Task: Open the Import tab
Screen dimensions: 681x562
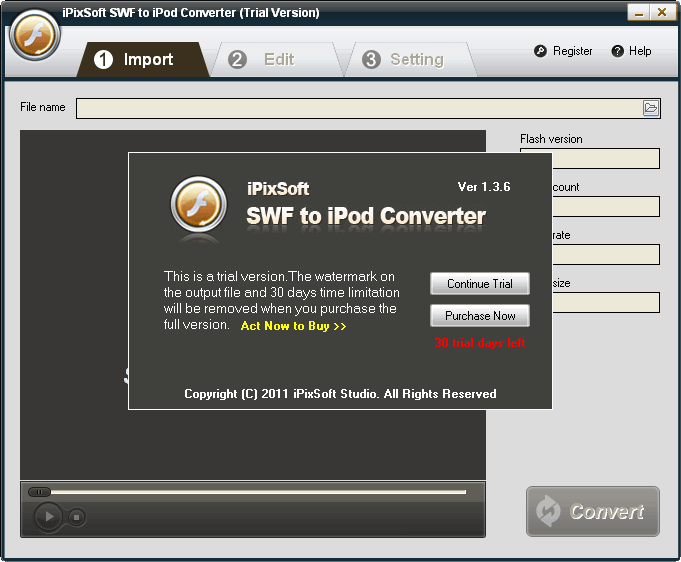Action: [143, 60]
